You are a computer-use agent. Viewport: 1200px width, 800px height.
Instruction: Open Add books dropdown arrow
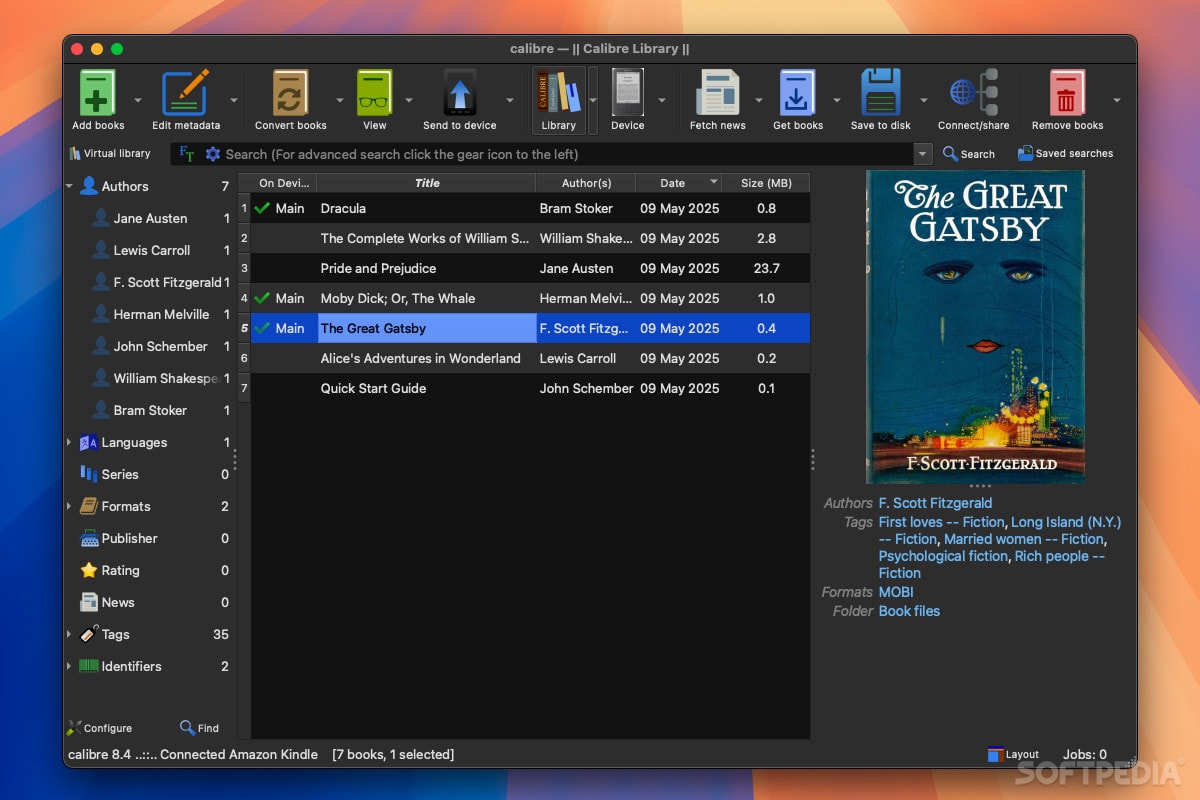pos(138,101)
